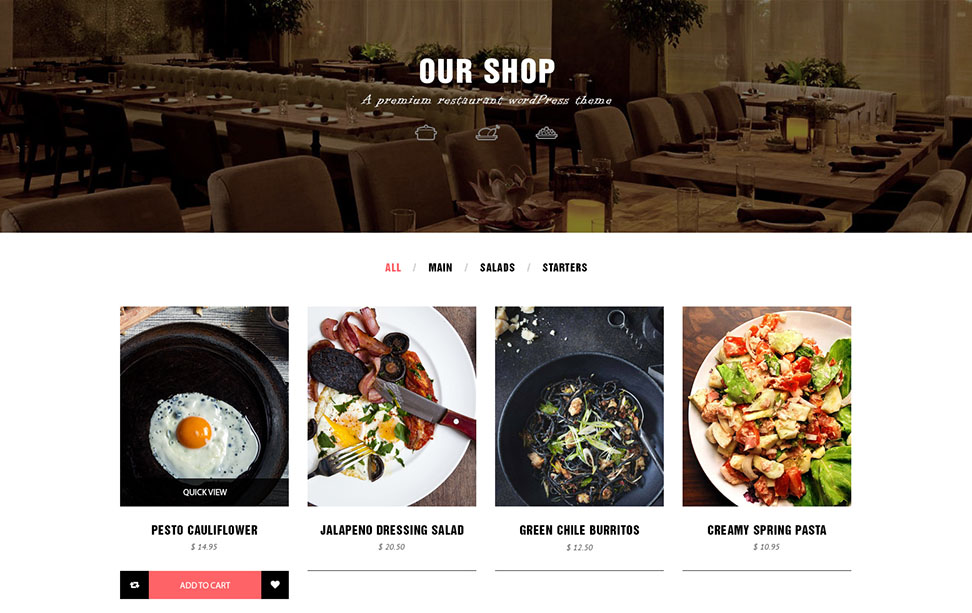Click the Pesto Cauliflower fried egg image

[205, 392]
